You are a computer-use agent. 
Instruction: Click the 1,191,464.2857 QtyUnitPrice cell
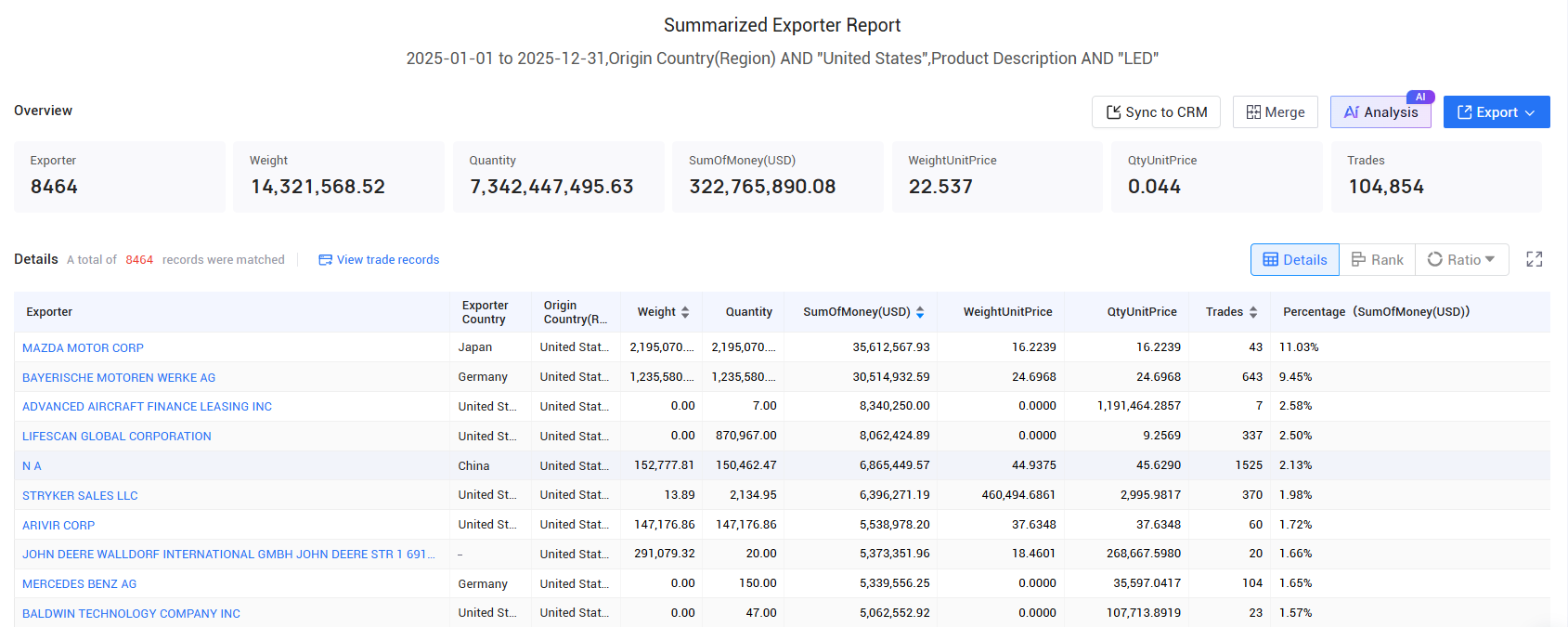1139,406
